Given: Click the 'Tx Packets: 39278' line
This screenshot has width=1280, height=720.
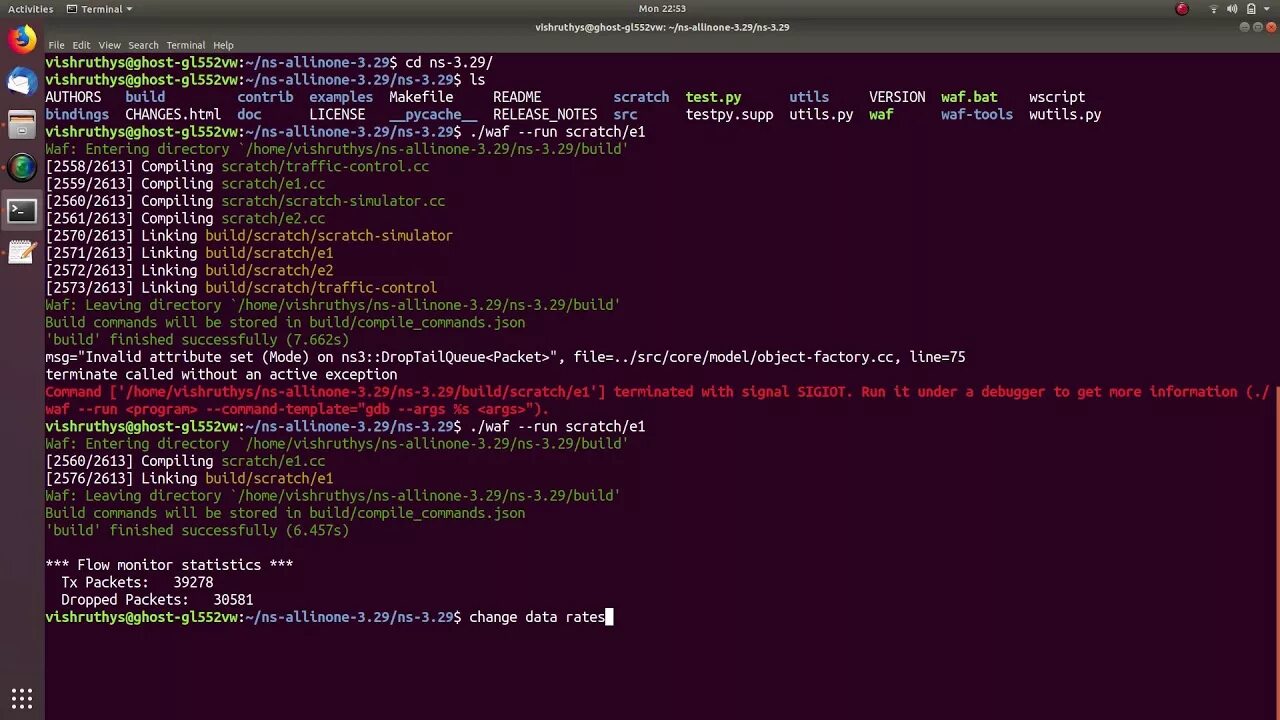Looking at the screenshot, I should (137, 582).
